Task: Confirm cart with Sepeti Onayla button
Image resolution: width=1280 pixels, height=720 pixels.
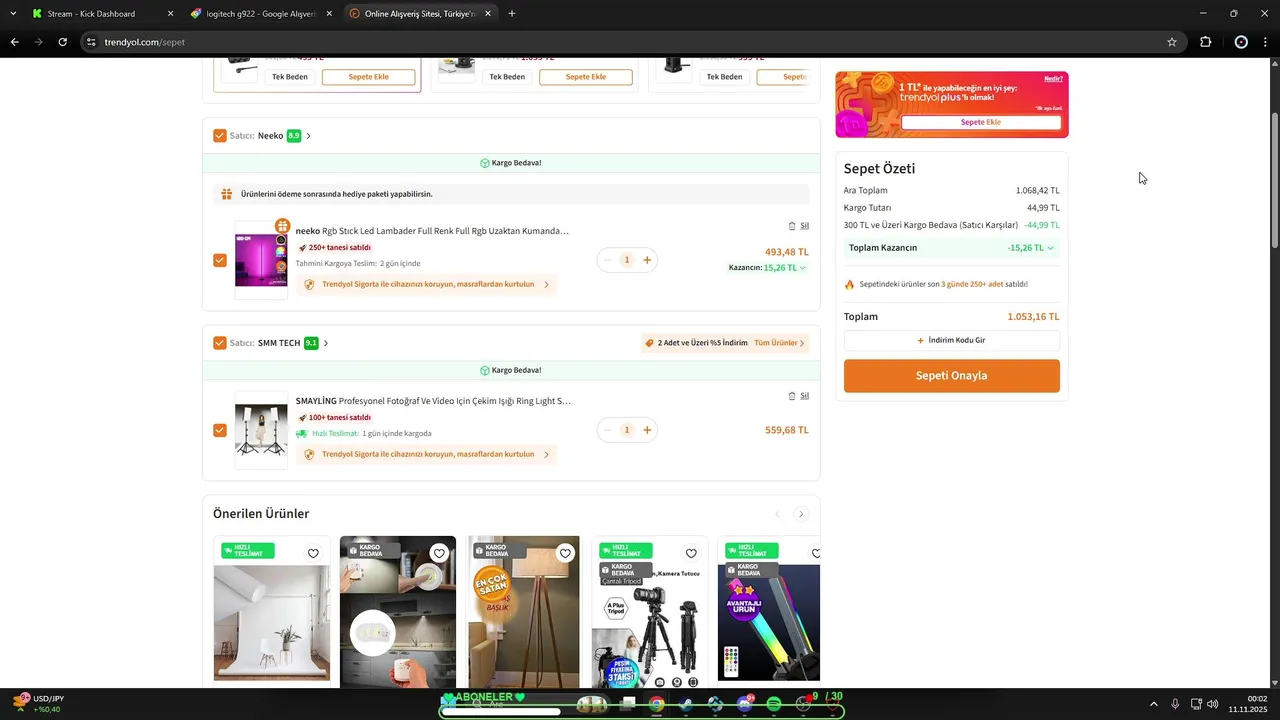Action: 952,376
